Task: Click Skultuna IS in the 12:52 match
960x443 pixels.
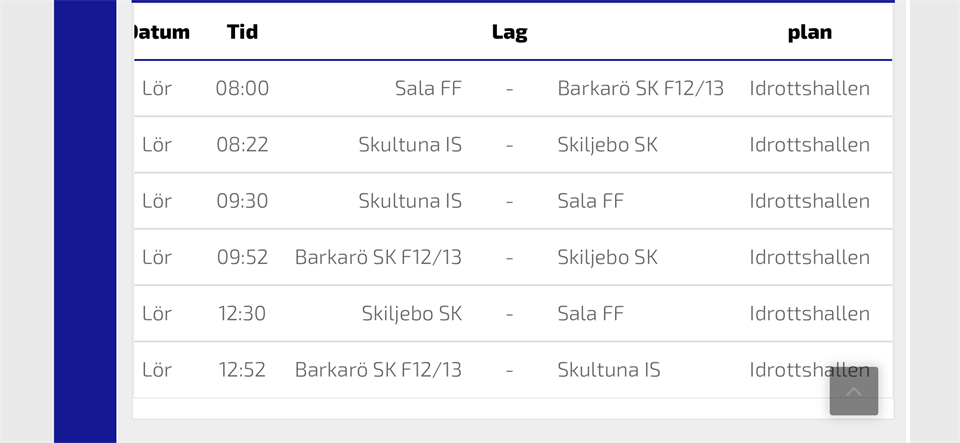Action: 609,370
